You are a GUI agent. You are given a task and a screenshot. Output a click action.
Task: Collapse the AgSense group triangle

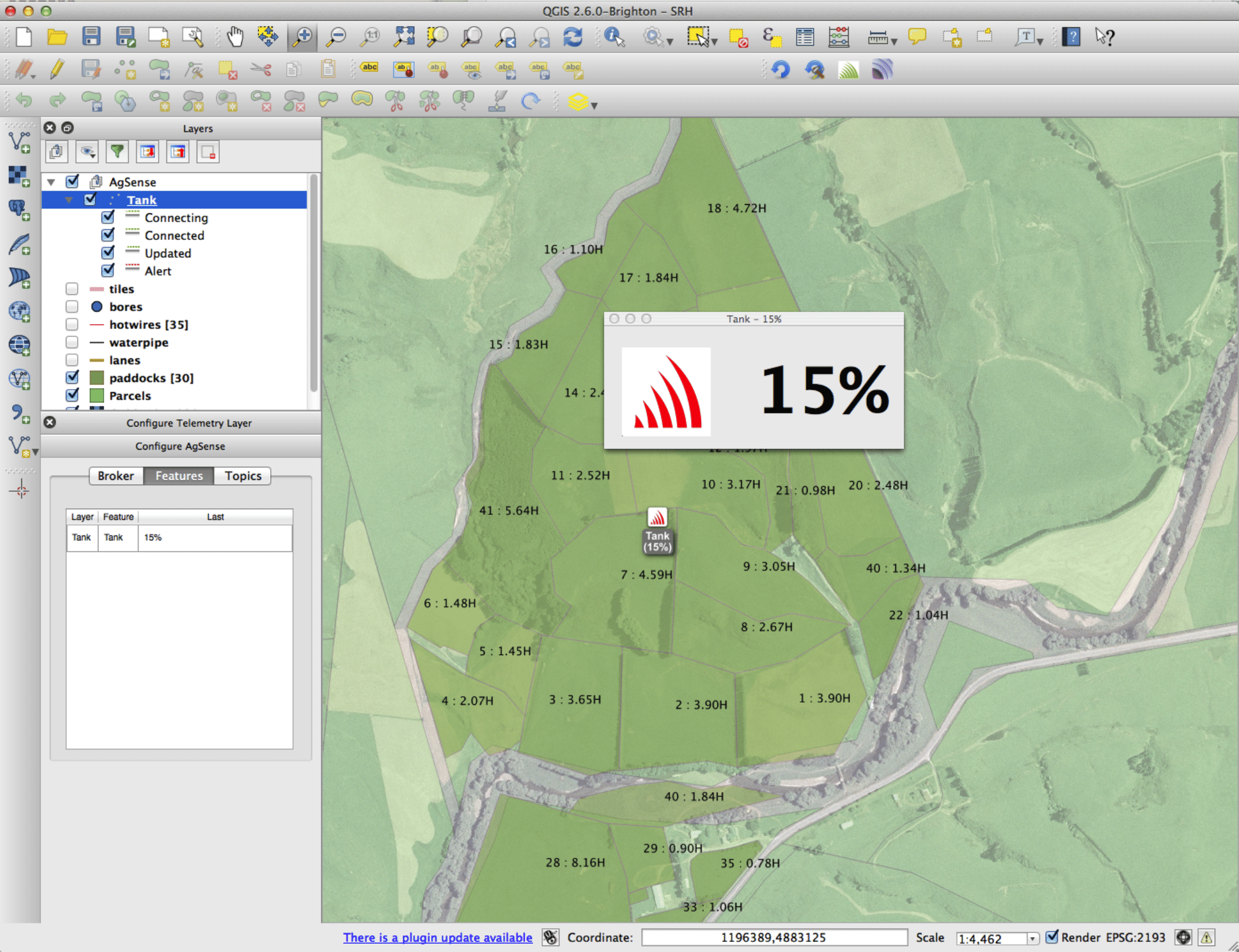pyautogui.click(x=52, y=182)
